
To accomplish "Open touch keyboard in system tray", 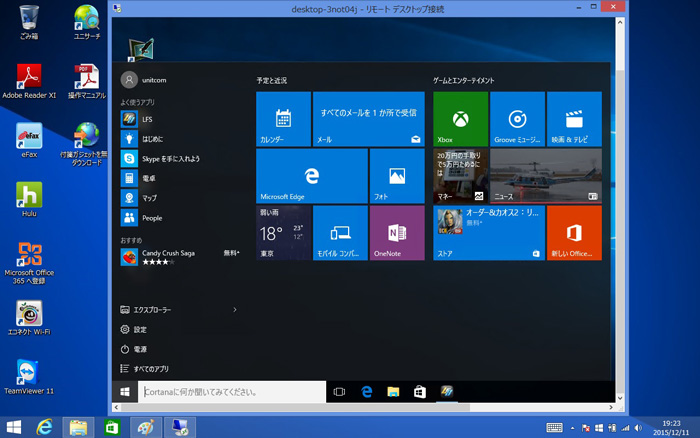I will click(x=554, y=428).
